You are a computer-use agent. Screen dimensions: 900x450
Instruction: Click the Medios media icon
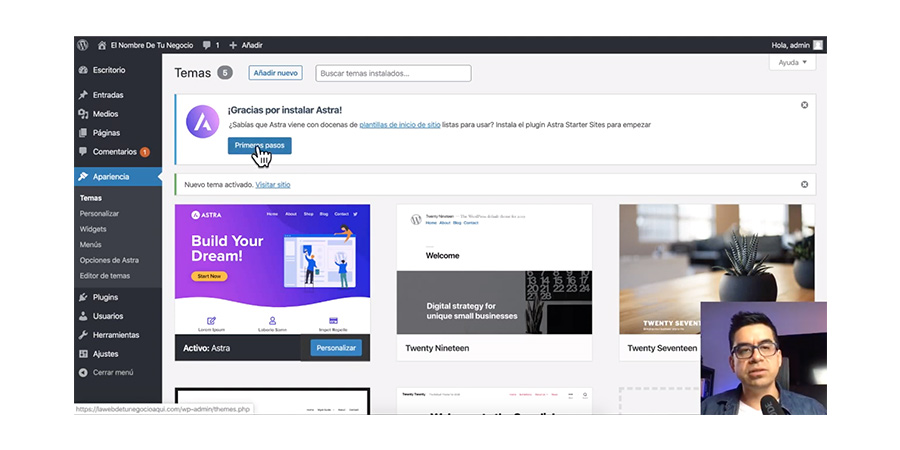tap(83, 114)
